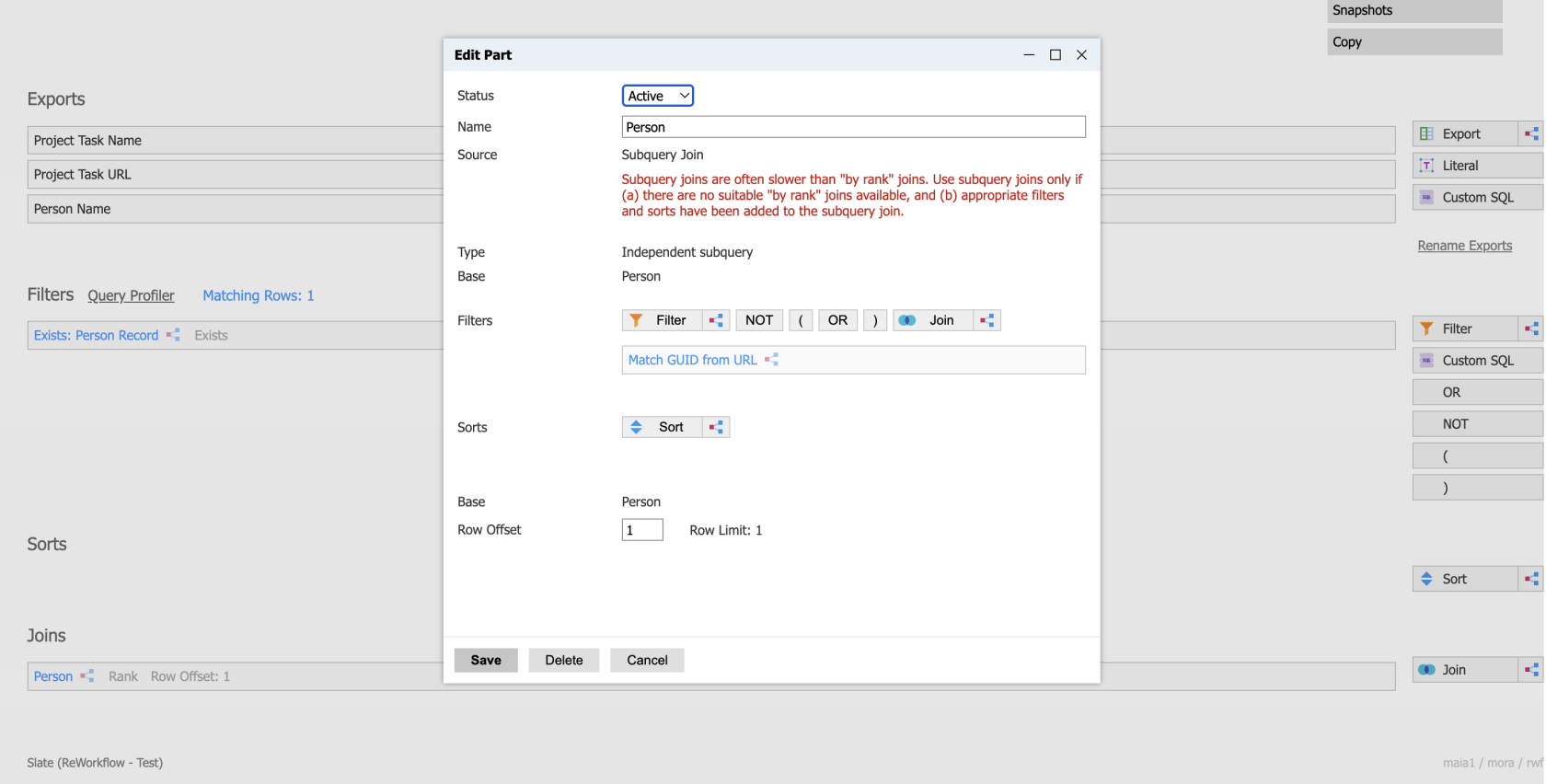Open the Query Profiler link

tap(131, 295)
